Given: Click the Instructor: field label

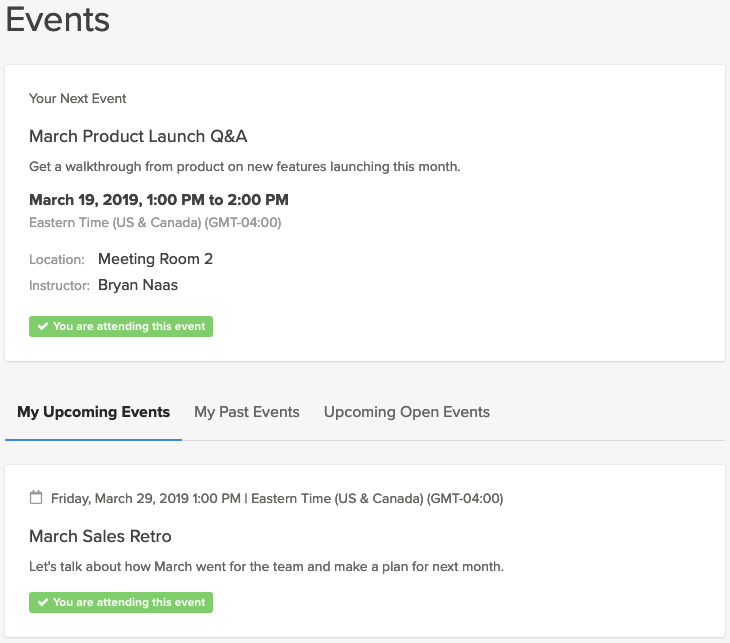Looking at the screenshot, I should [59, 285].
